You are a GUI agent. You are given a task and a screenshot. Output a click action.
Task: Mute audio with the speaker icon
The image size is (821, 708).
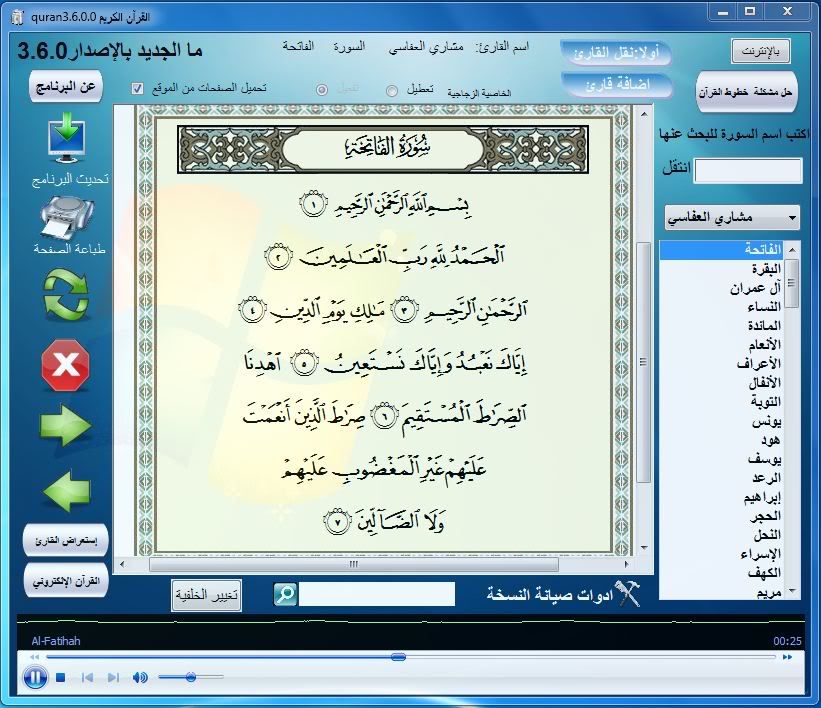click(x=140, y=678)
